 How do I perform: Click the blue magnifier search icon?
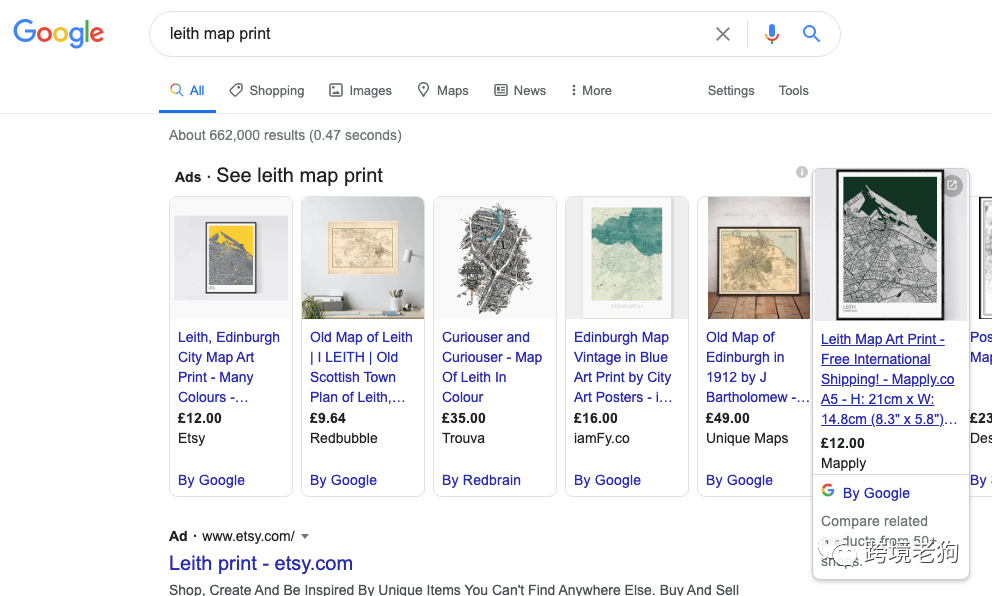811,34
